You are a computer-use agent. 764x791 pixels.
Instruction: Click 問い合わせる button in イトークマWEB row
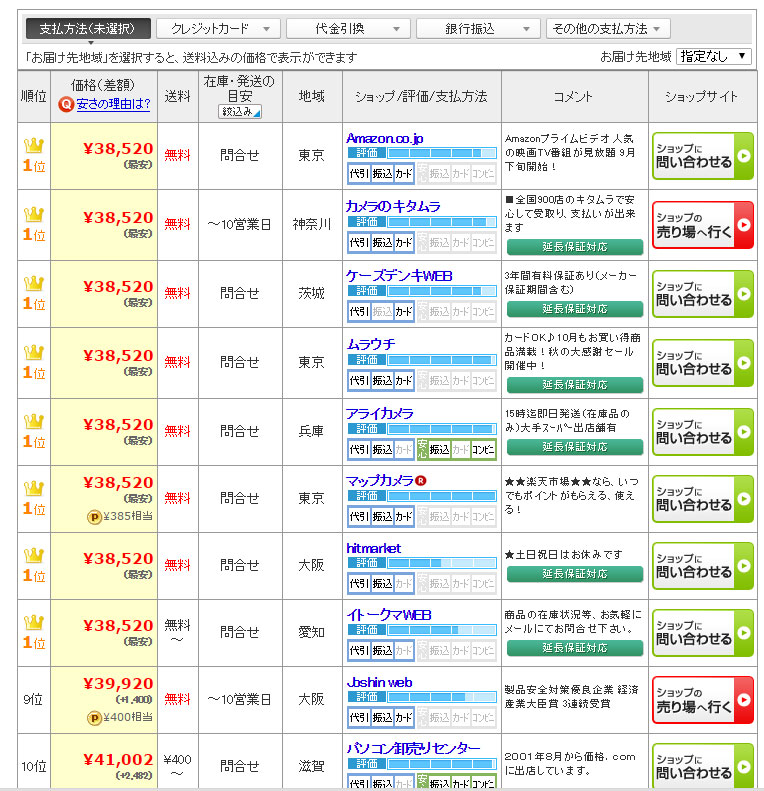(703, 633)
